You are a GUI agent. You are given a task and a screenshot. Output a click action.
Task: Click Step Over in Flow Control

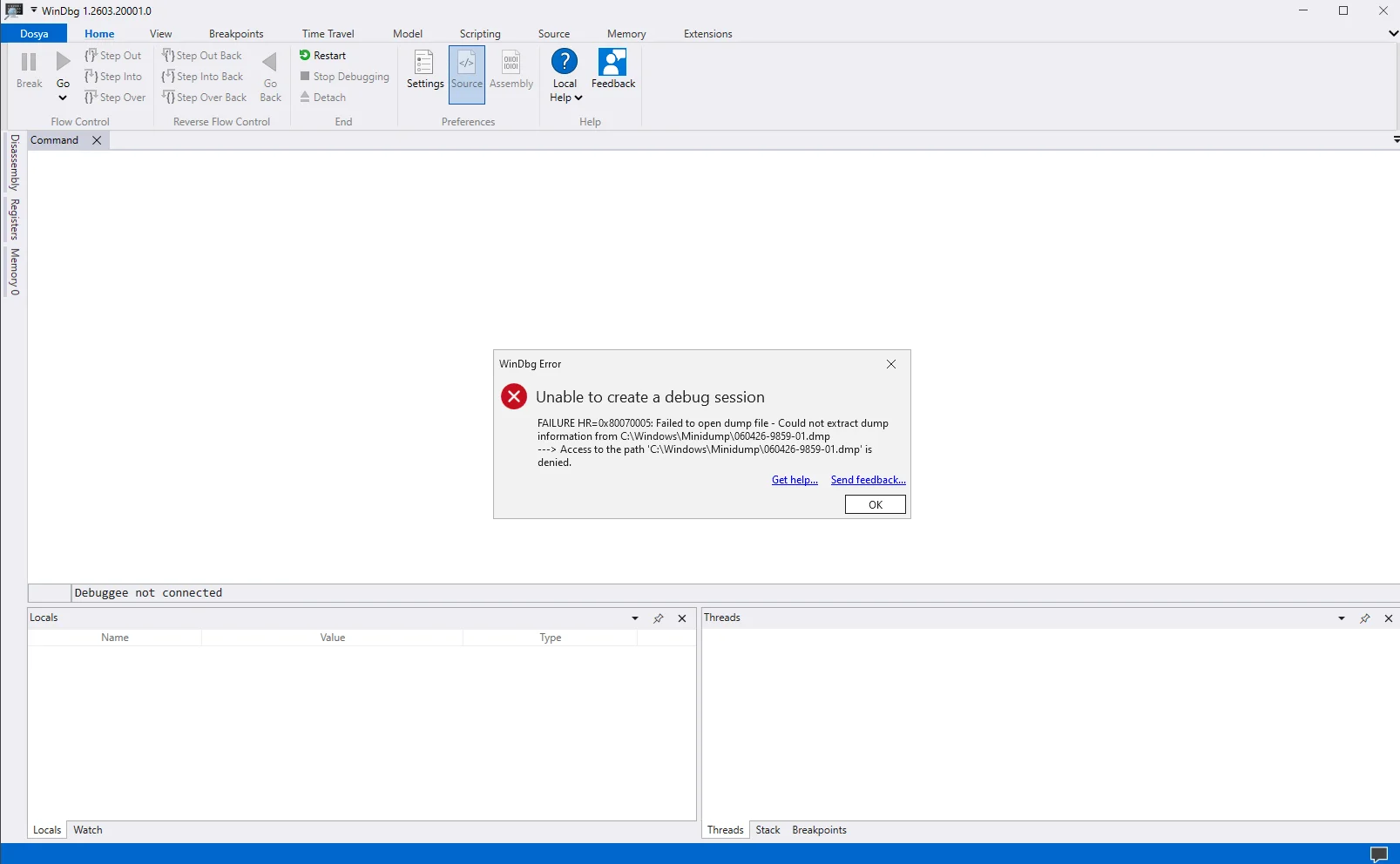[x=115, y=98]
